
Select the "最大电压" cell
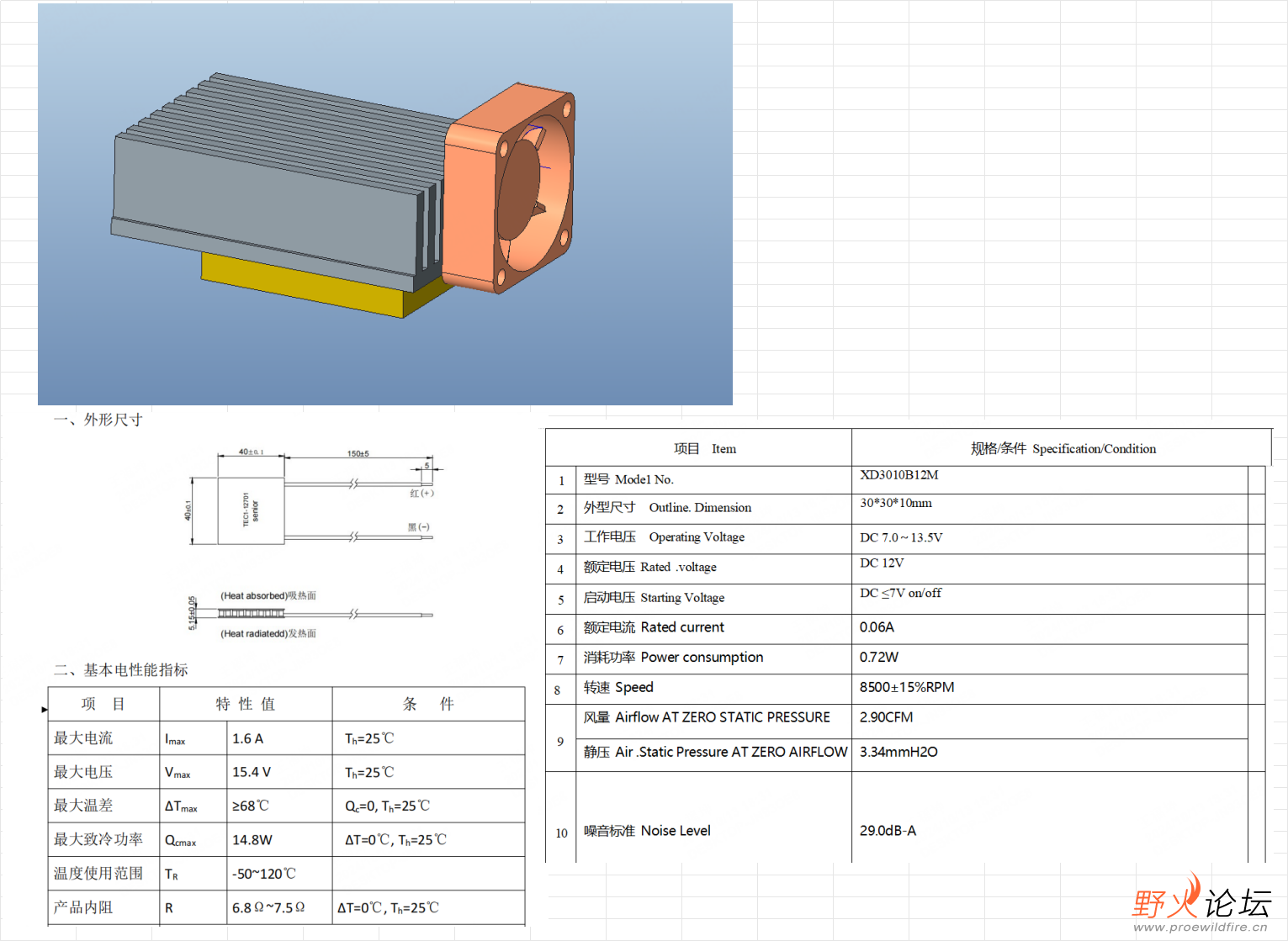[x=103, y=772]
